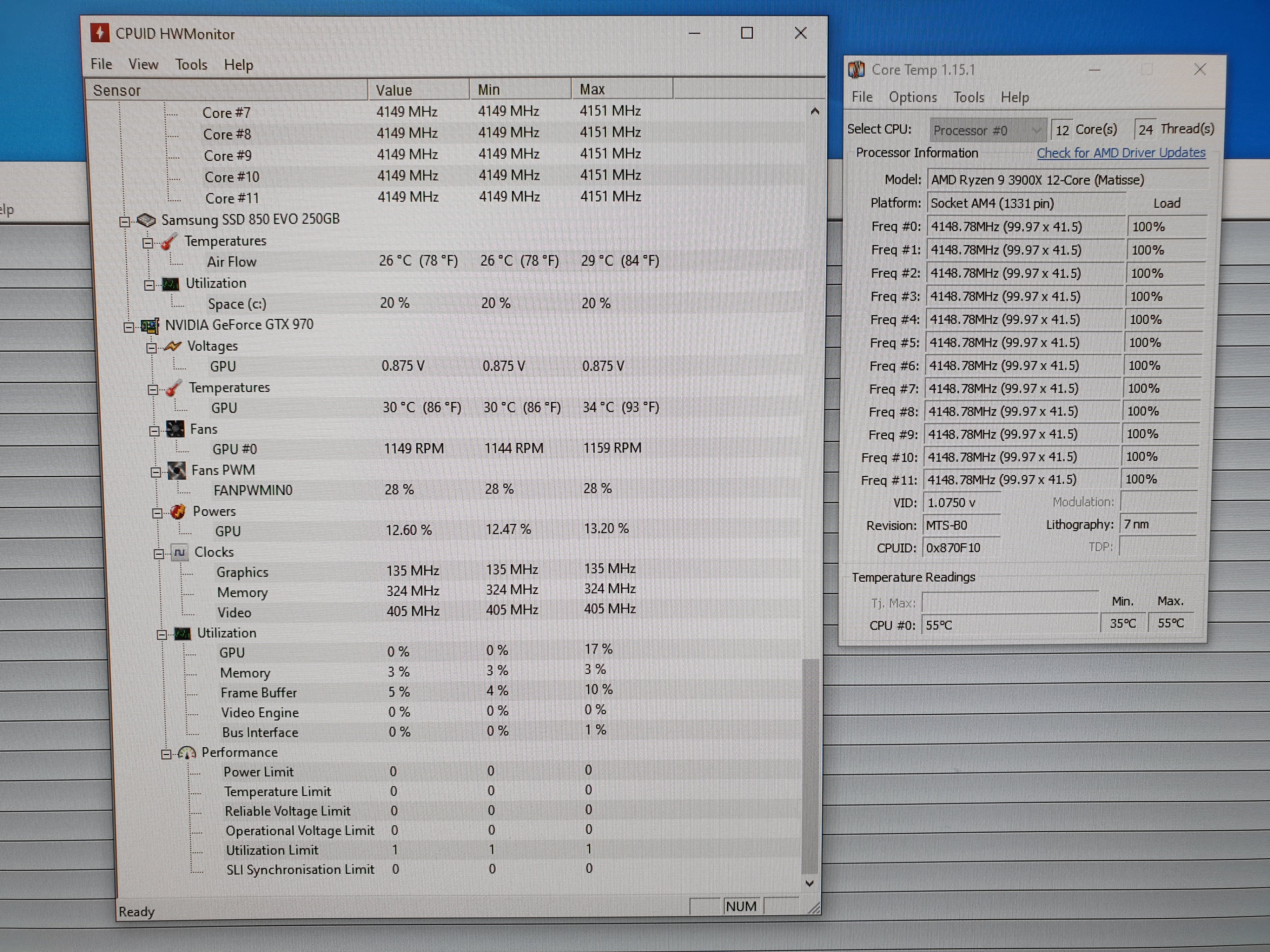The image size is (1270, 952).
Task: Open Core Temp Options menu
Action: (x=912, y=97)
